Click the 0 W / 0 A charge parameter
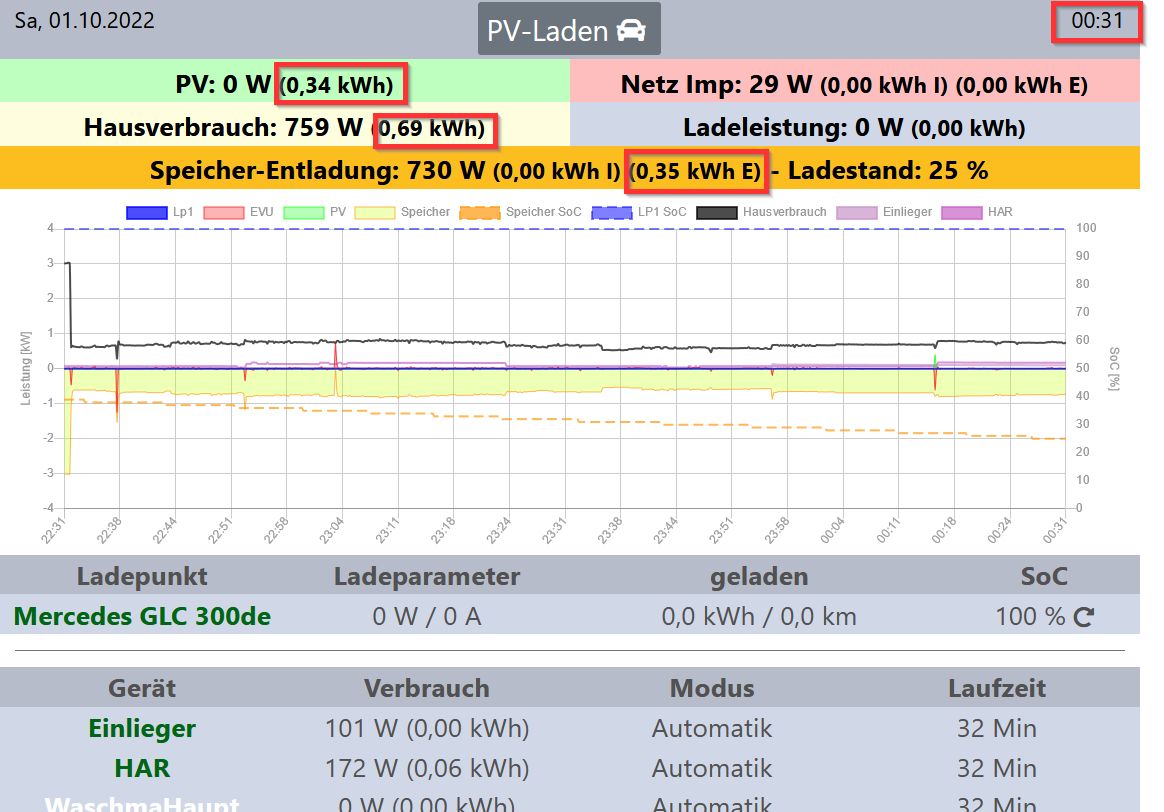The width and height of the screenshot is (1164, 812). tap(427, 617)
